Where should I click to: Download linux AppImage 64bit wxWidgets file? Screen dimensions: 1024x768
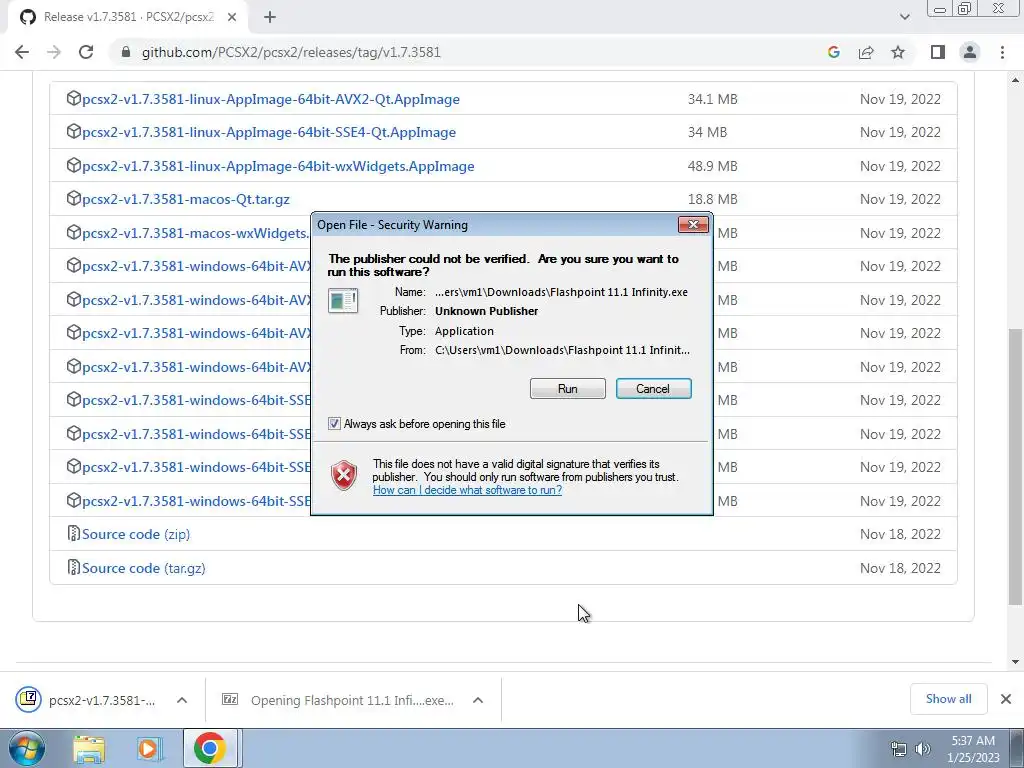coord(278,167)
